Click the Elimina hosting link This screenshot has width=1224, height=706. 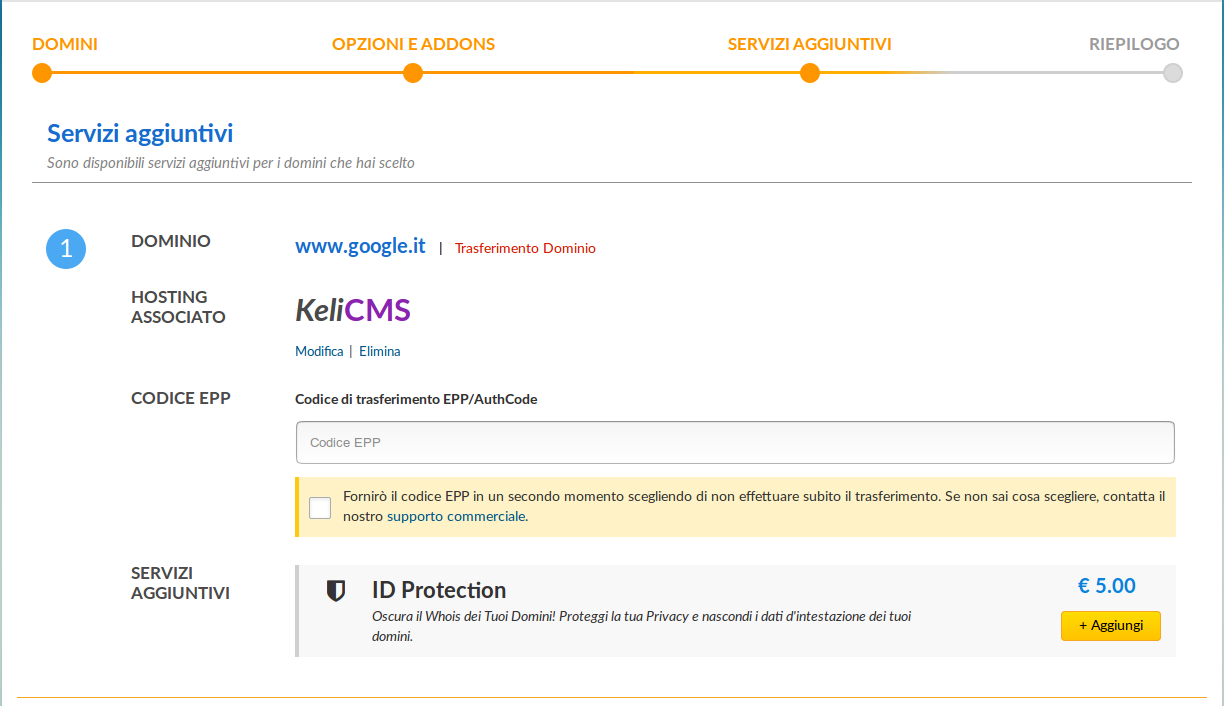coord(380,351)
